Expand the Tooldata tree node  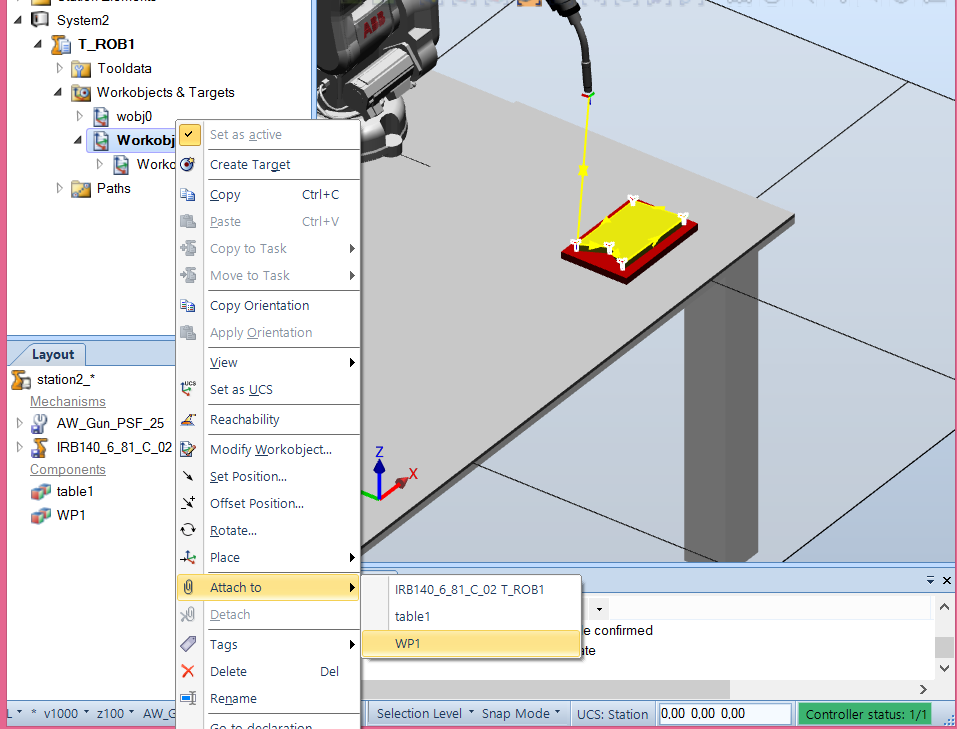[x=59, y=68]
